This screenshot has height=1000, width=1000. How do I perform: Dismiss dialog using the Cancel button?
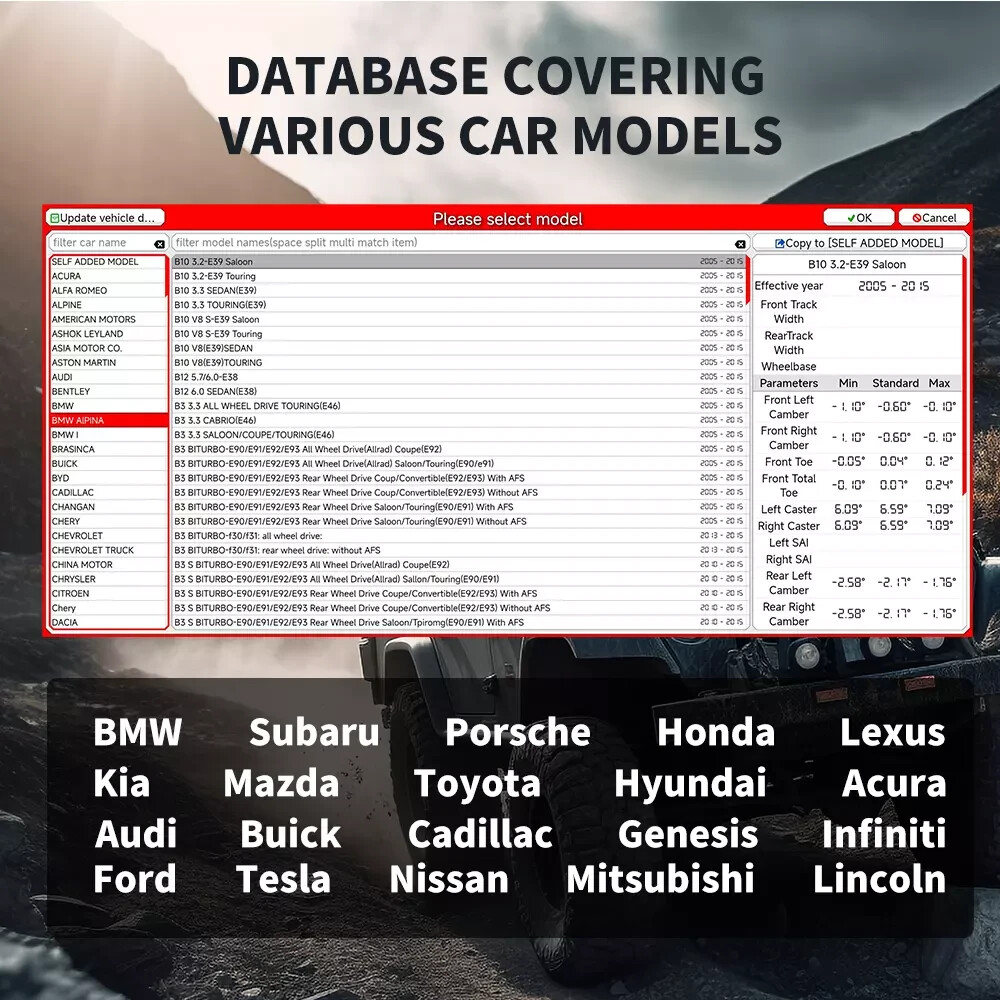click(x=934, y=218)
